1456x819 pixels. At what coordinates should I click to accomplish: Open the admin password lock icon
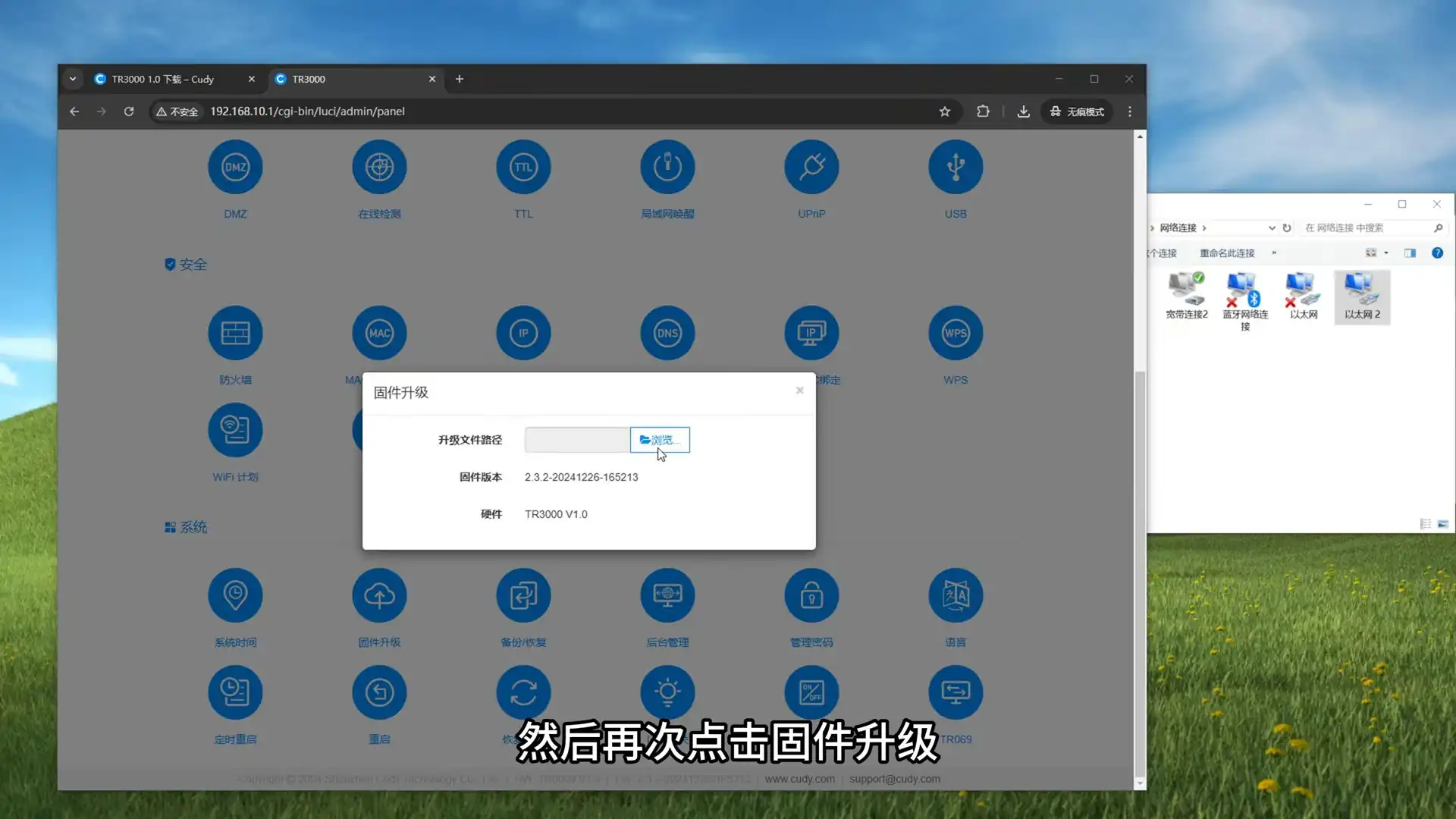click(x=811, y=596)
